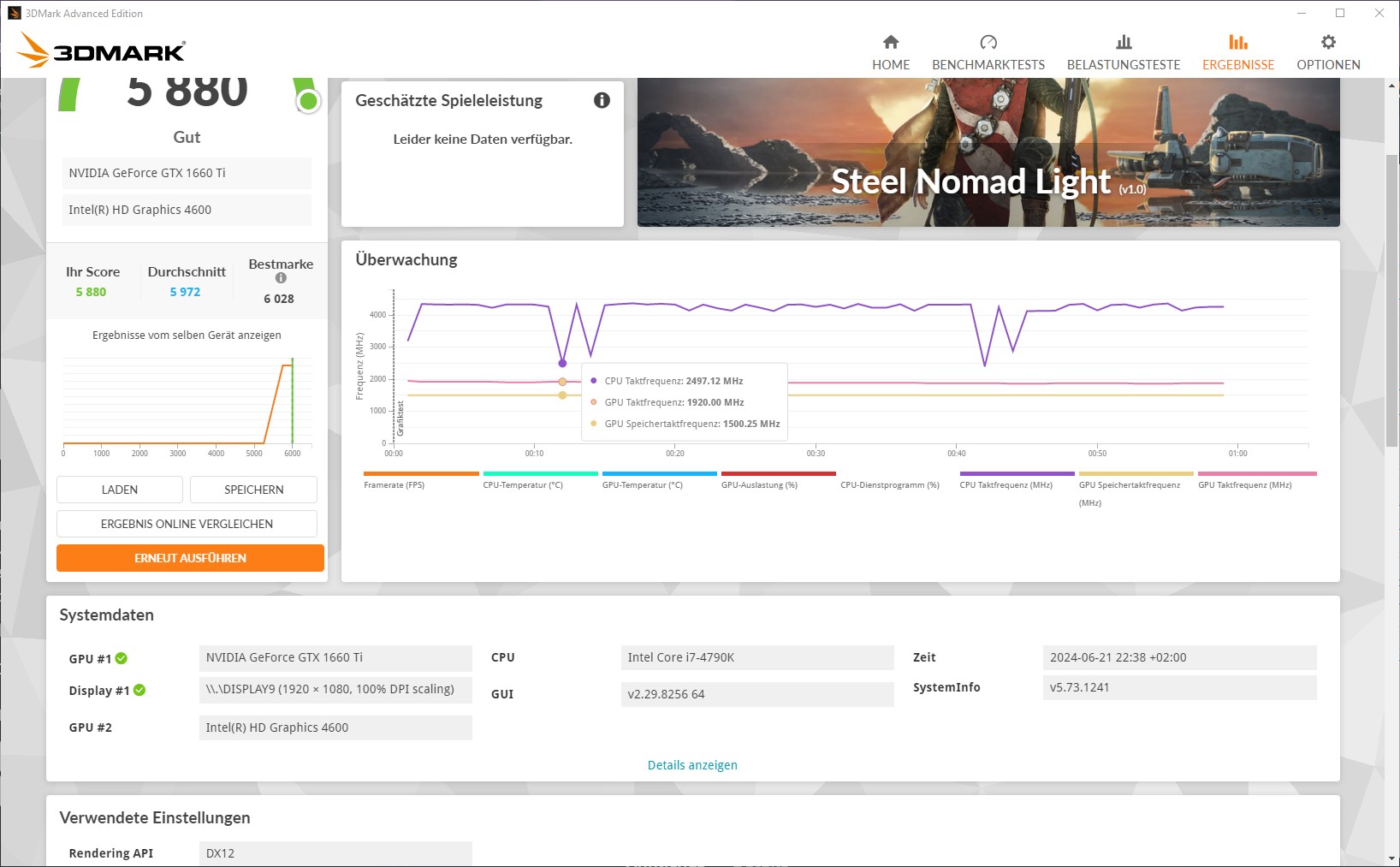Click GPU #1 GeForce GTX 1660 Ti system field
Image resolution: width=1400 pixels, height=867 pixels.
335,657
